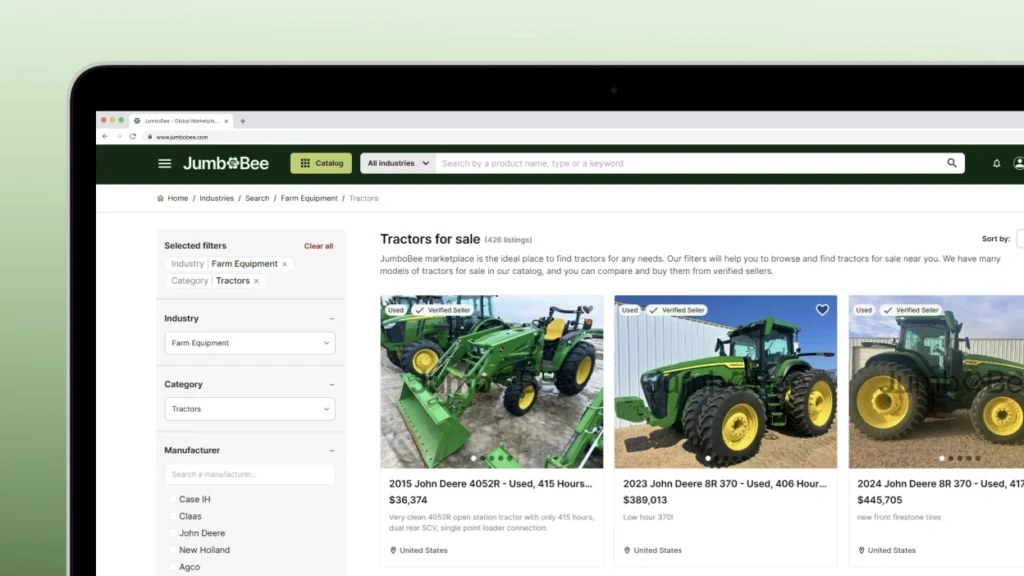Favorite the 2023 John Deere 8R 370 listing
This screenshot has height=576, width=1024.
tap(822, 310)
